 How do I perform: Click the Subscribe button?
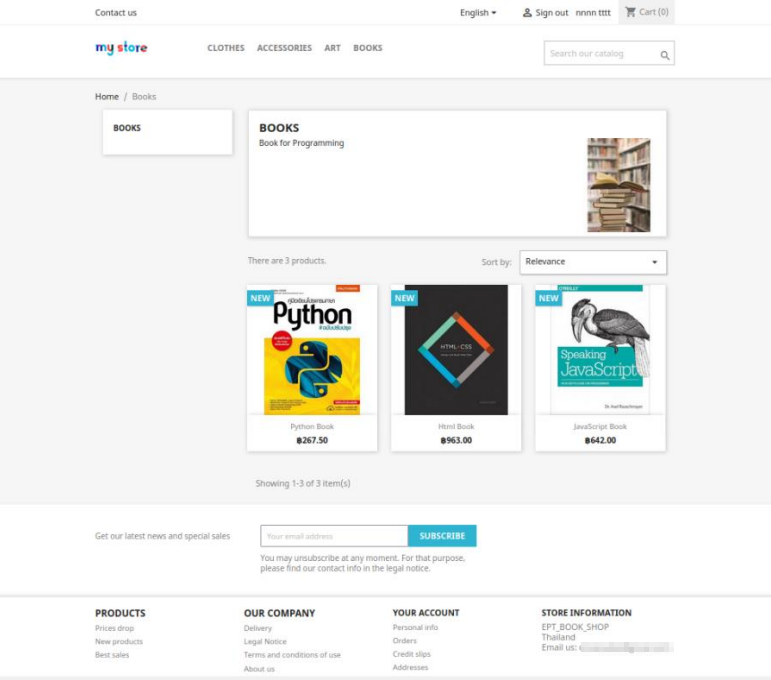(x=442, y=536)
